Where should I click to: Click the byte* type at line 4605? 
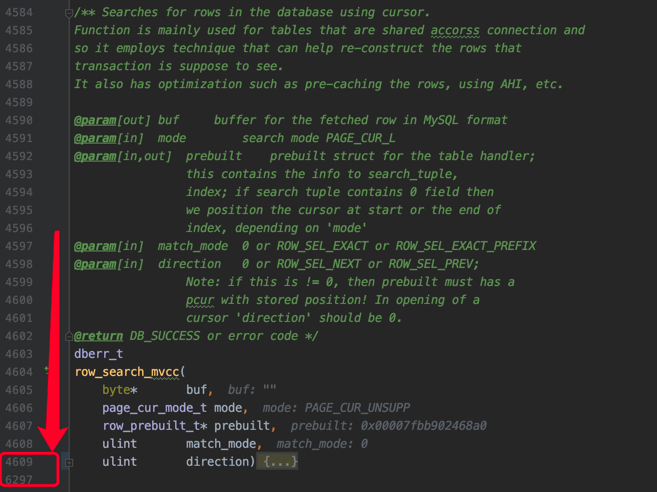120,390
